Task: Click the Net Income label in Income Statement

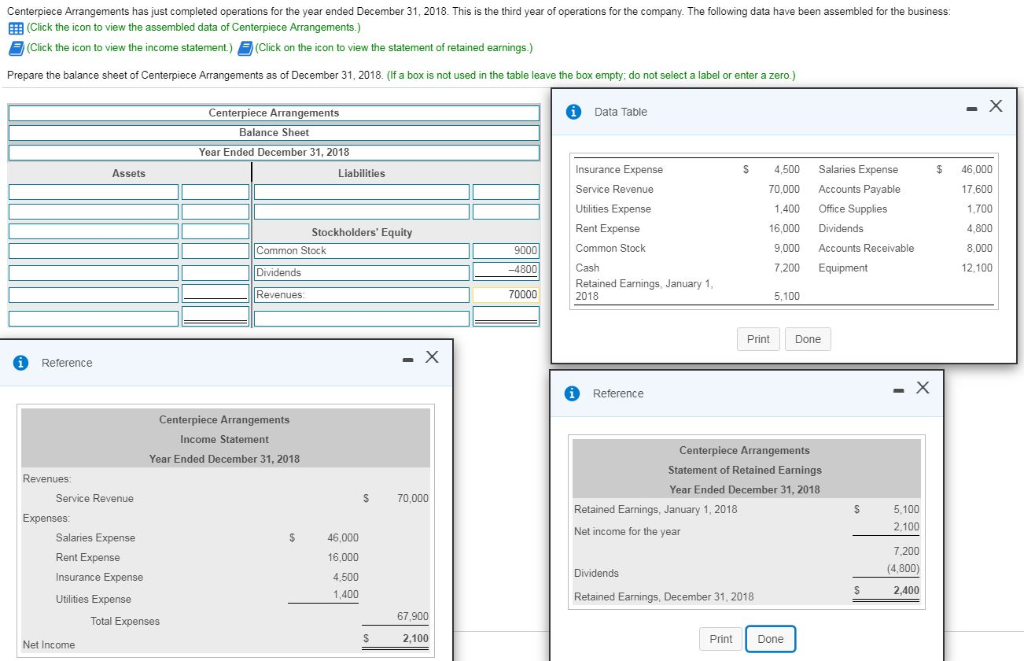Action: [49, 645]
